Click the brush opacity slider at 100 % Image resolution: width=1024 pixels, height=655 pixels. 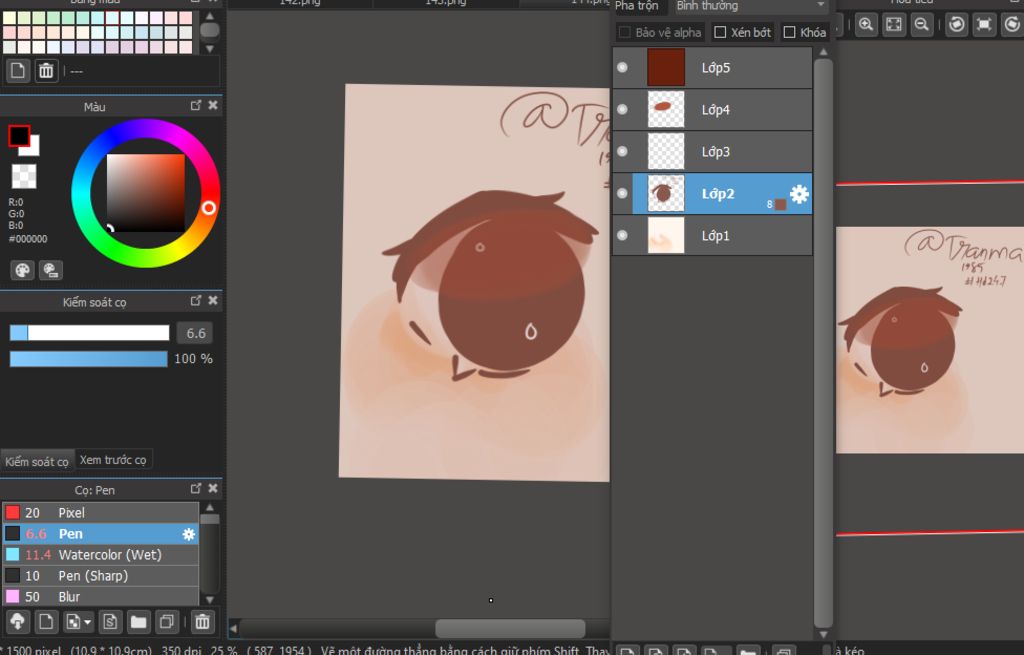pyautogui.click(x=89, y=359)
